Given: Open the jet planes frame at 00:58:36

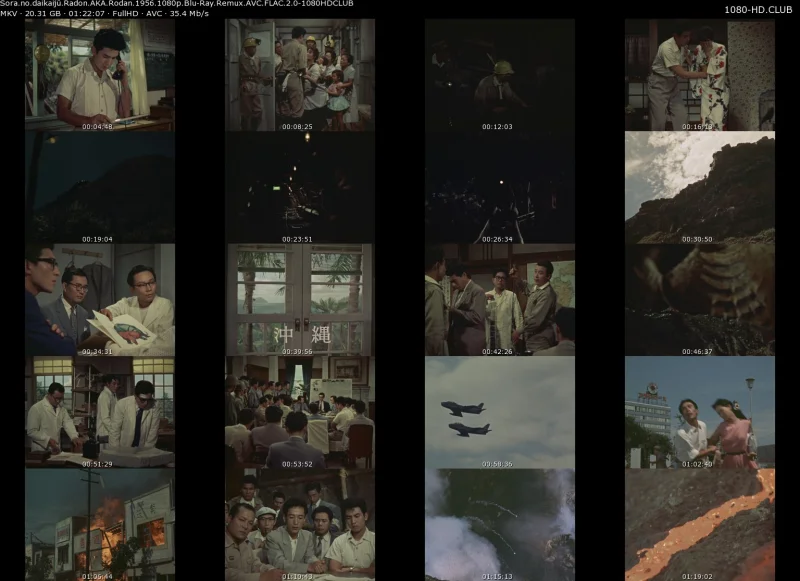Looking at the screenshot, I should pyautogui.click(x=500, y=413).
